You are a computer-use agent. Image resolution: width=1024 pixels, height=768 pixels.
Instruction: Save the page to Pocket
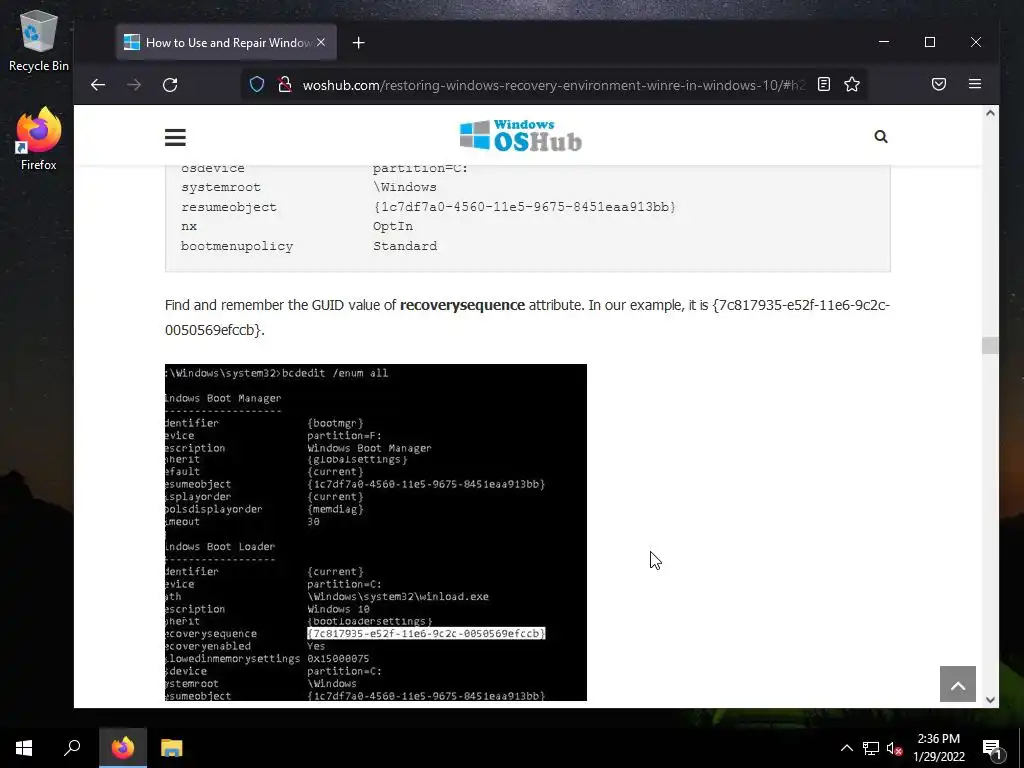pos(938,84)
